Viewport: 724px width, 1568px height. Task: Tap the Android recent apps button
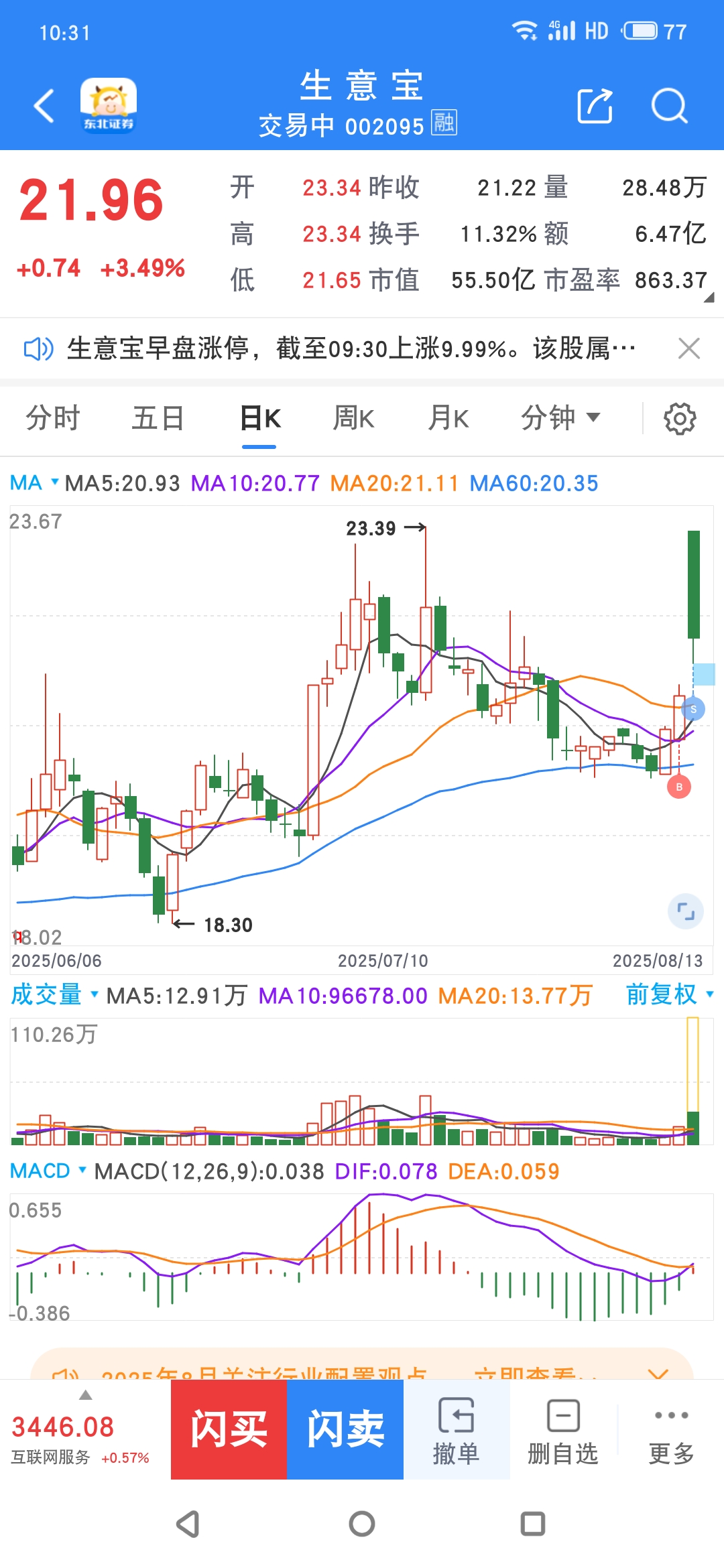pyautogui.click(x=533, y=1524)
